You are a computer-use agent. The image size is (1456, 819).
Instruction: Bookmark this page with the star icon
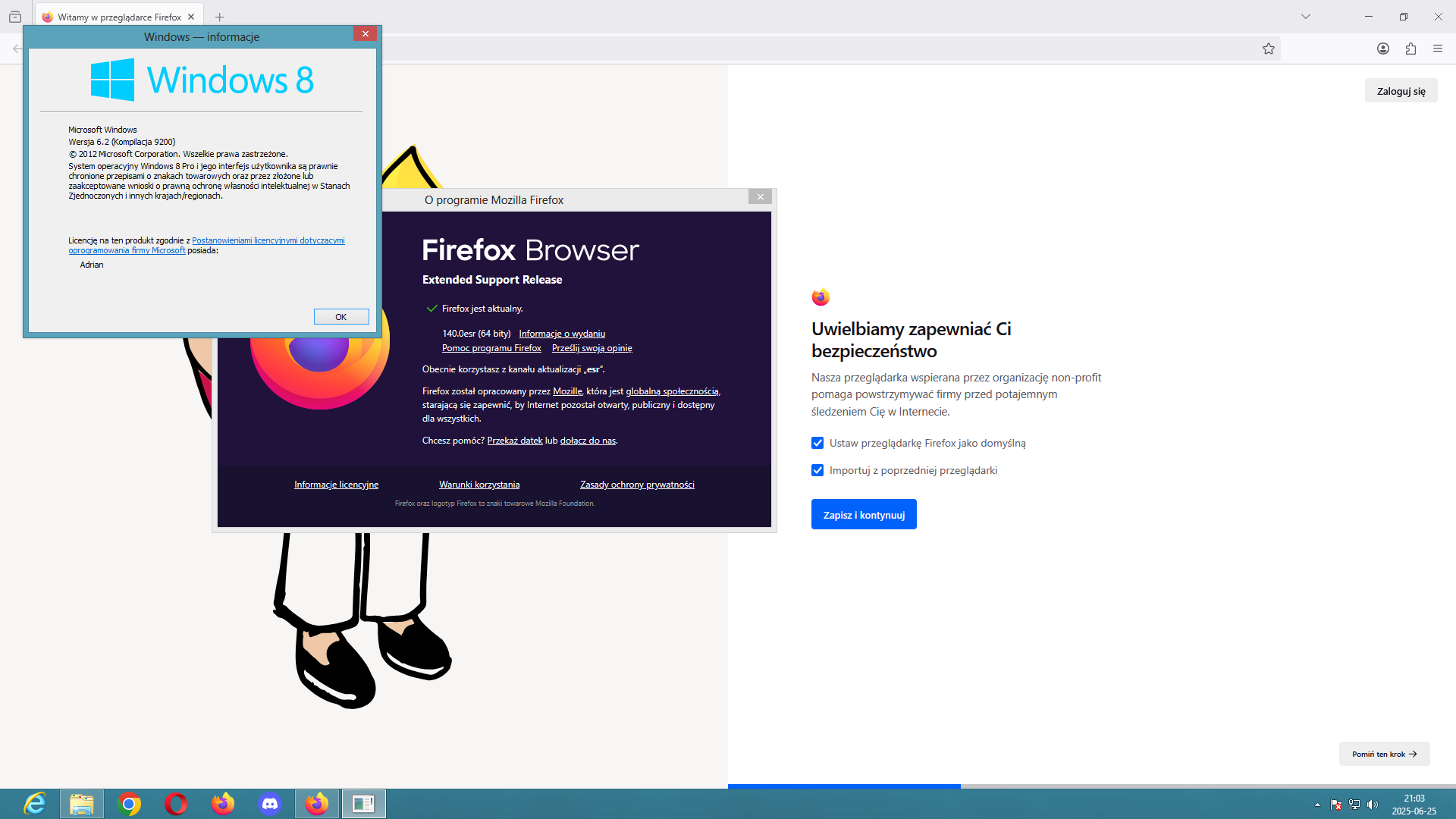point(1269,49)
